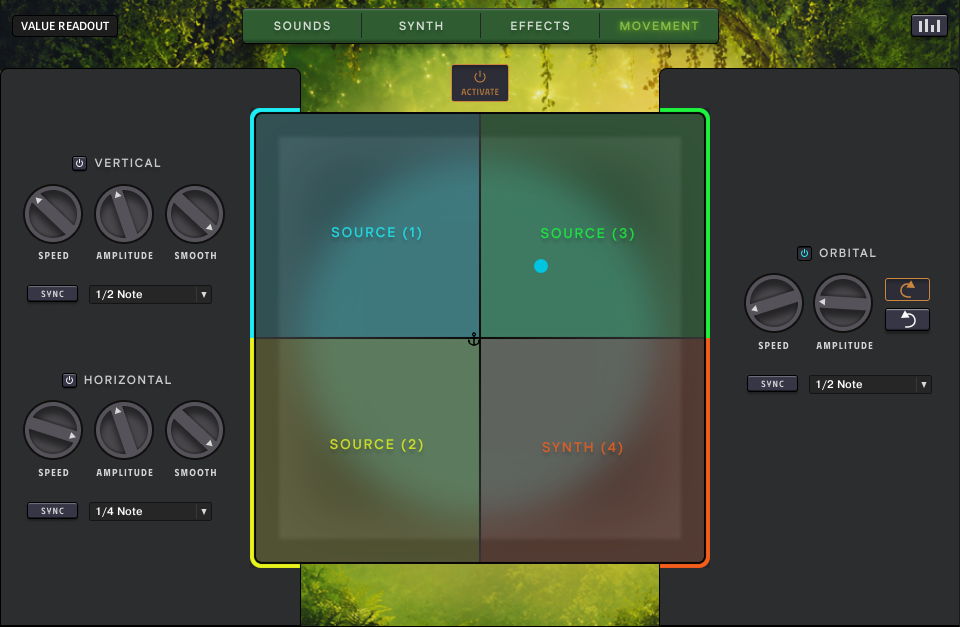Screen dimensions: 960x627
Task: Open the Vertical 1/2 Note dropdown
Action: pos(150,295)
